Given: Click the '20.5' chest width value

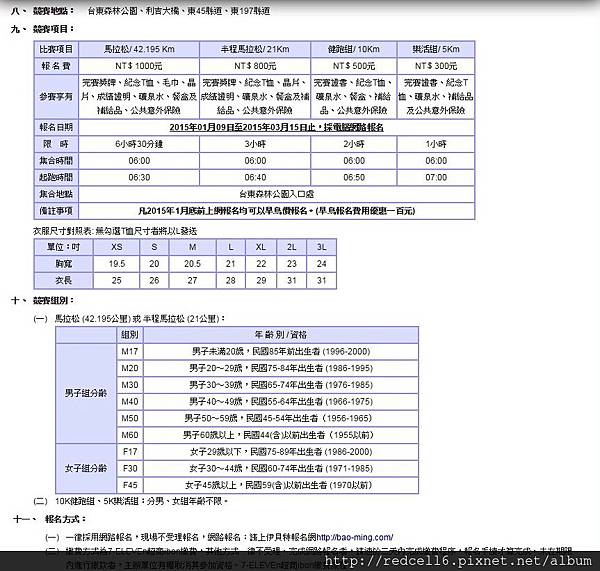Looking at the screenshot, I should (x=192, y=264).
